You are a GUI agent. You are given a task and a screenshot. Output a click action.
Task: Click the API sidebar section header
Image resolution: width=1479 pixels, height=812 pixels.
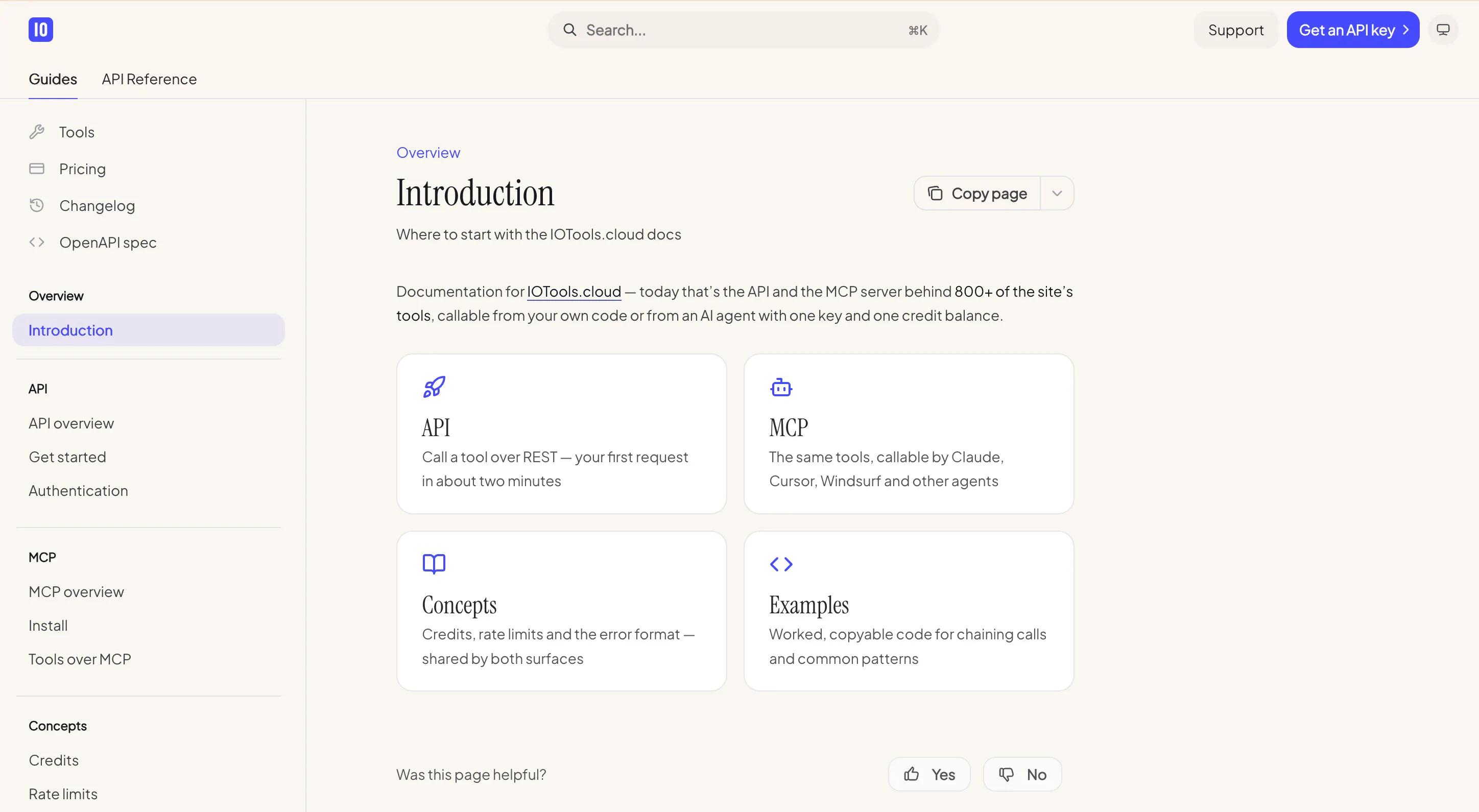38,389
